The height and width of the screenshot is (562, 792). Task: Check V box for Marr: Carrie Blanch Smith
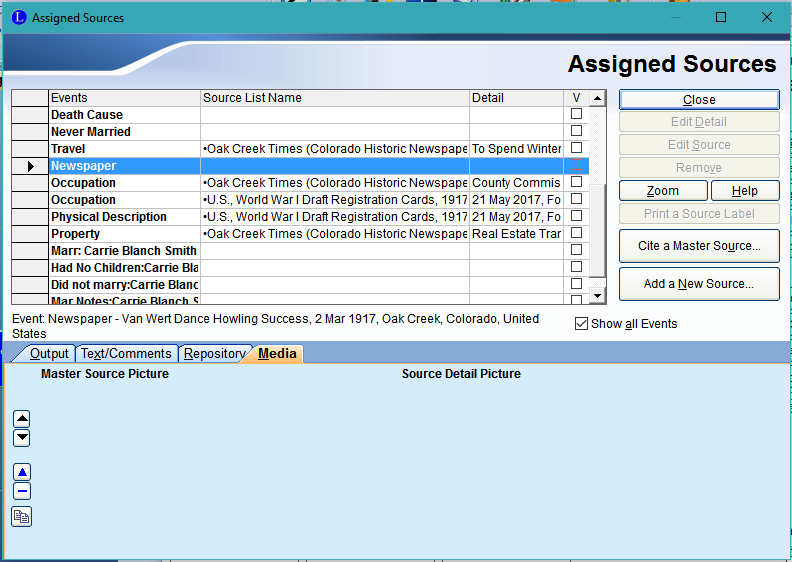[576, 249]
